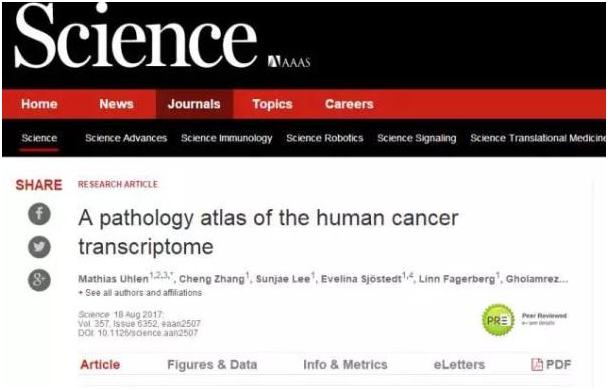Share article via Twitter bird icon
Image resolution: width=608 pixels, height=390 pixels.
[x=39, y=247]
